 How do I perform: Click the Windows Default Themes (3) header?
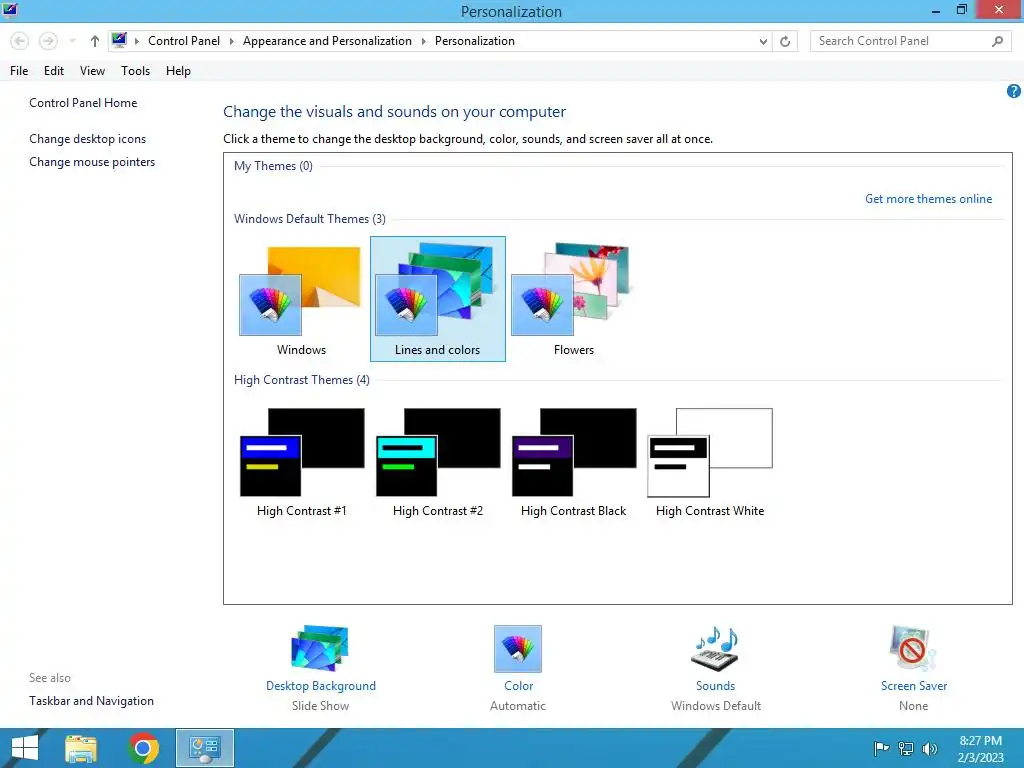click(310, 219)
